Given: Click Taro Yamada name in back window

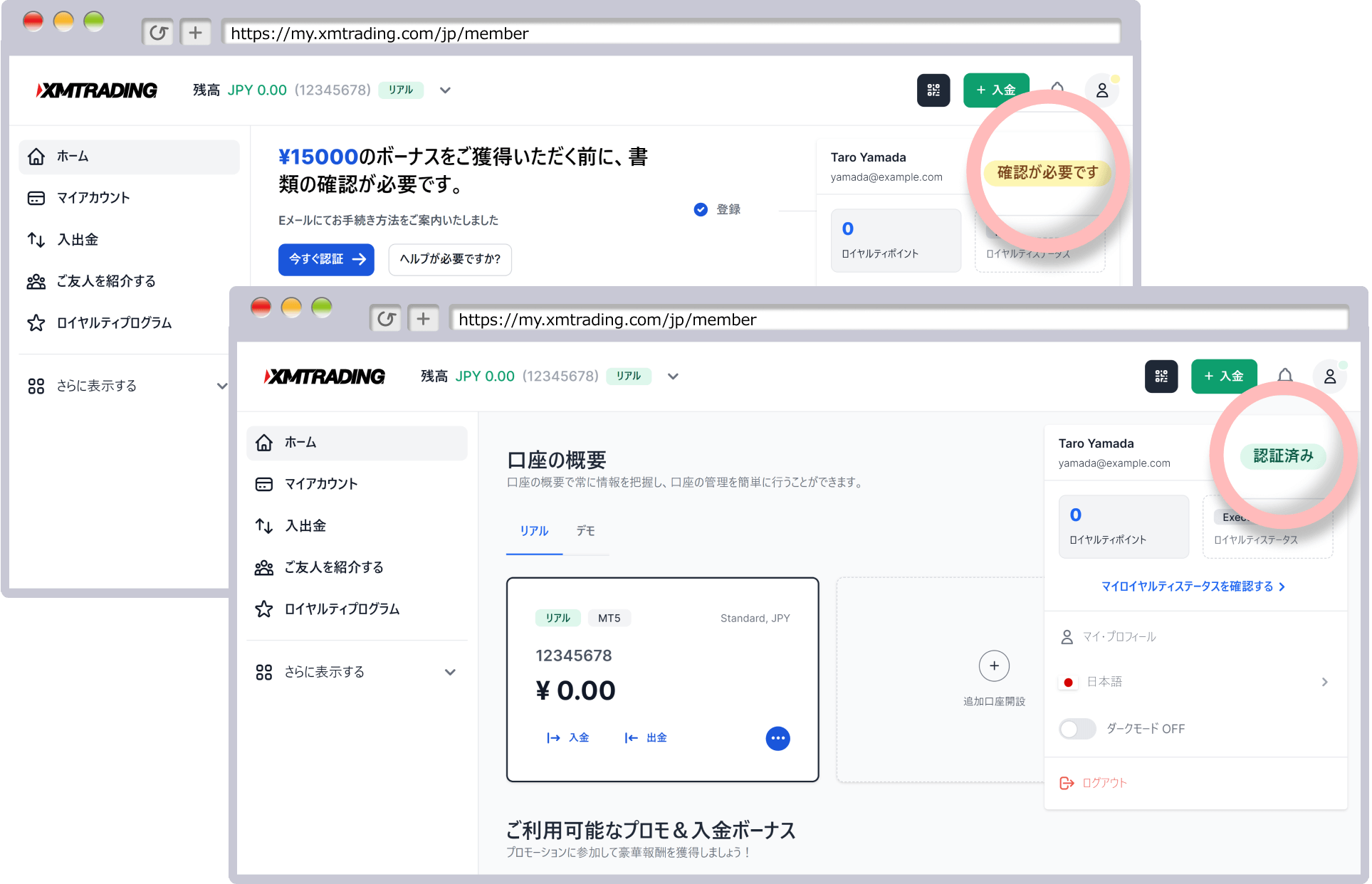Looking at the screenshot, I should (868, 157).
